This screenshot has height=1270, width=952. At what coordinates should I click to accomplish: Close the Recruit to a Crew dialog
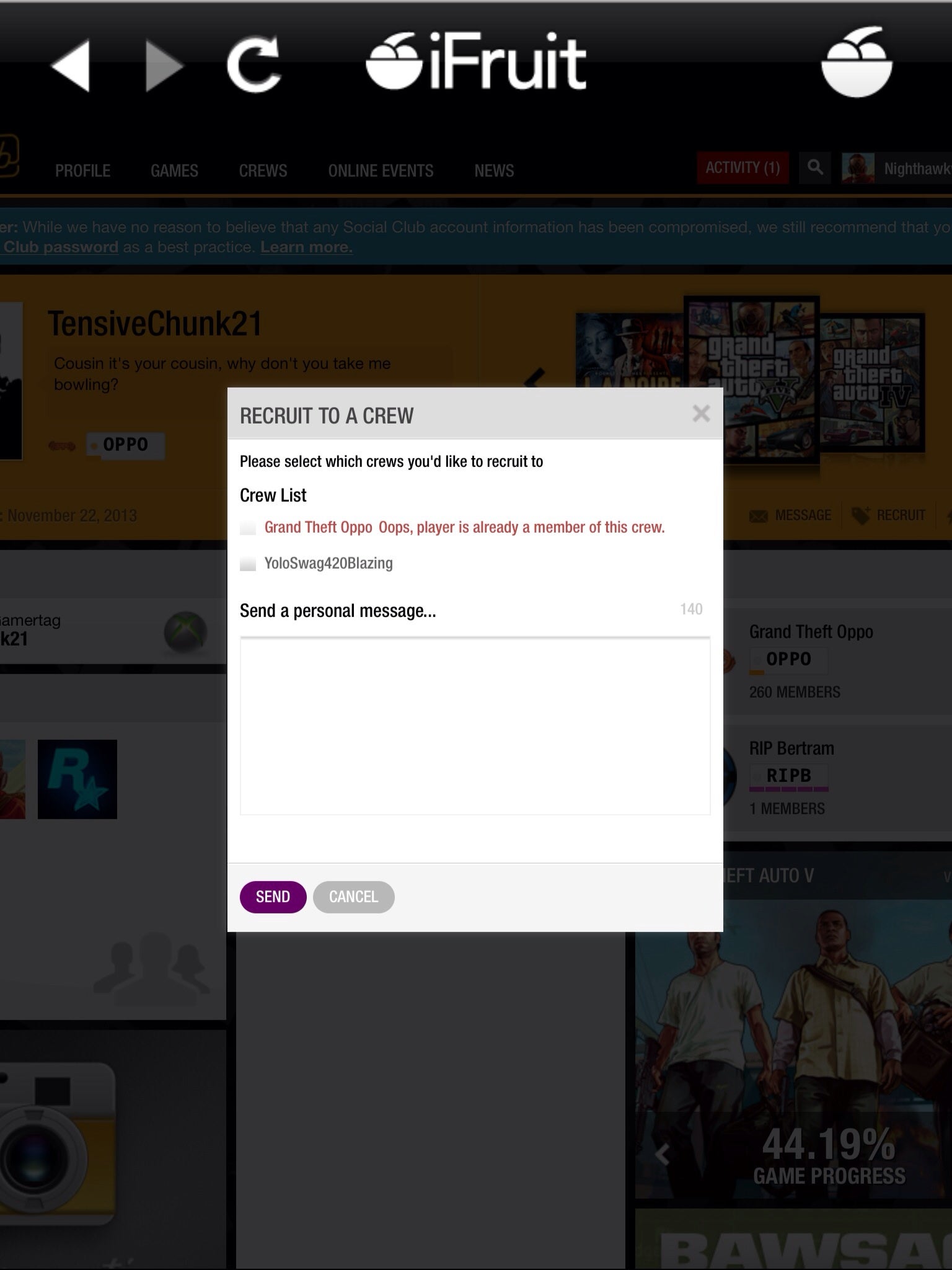pos(701,414)
